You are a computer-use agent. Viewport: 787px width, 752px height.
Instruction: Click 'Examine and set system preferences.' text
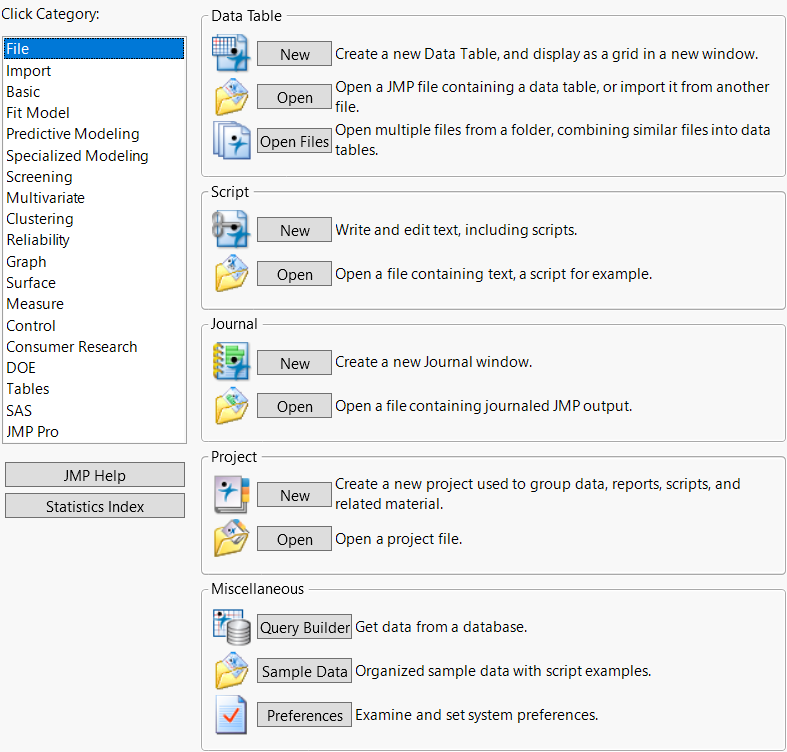coord(477,714)
